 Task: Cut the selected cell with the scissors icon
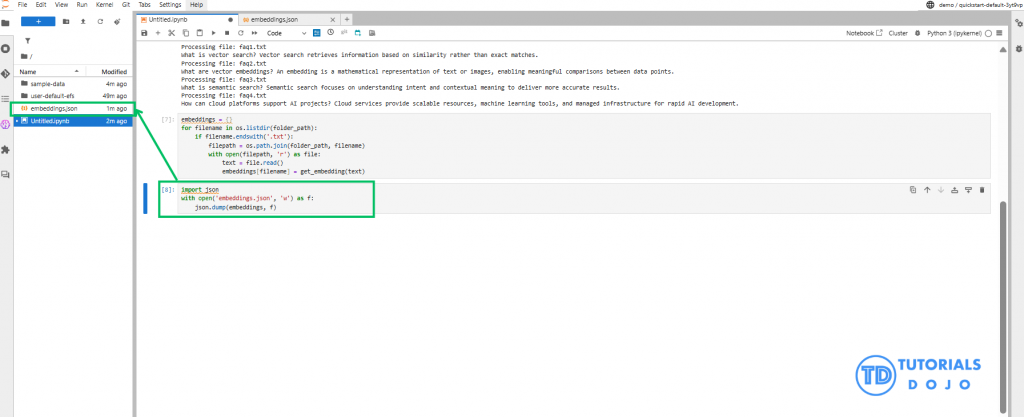point(172,33)
